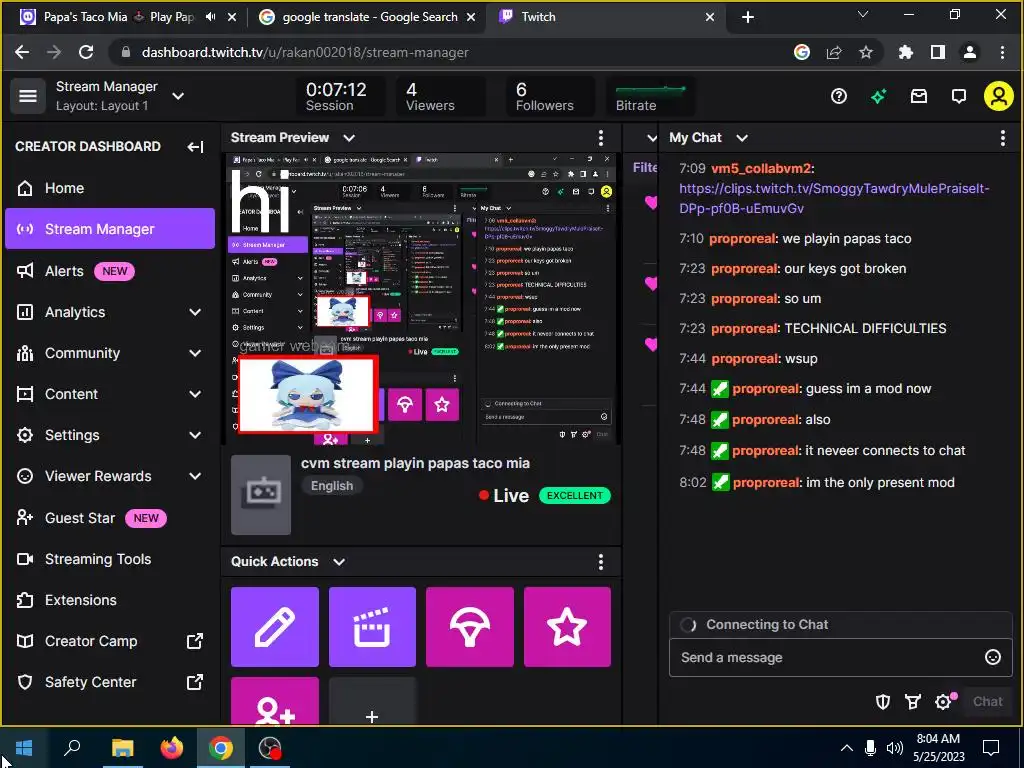This screenshot has width=1024, height=768.
Task: Open the whispers speech bubble icon
Action: pyautogui.click(x=959, y=97)
